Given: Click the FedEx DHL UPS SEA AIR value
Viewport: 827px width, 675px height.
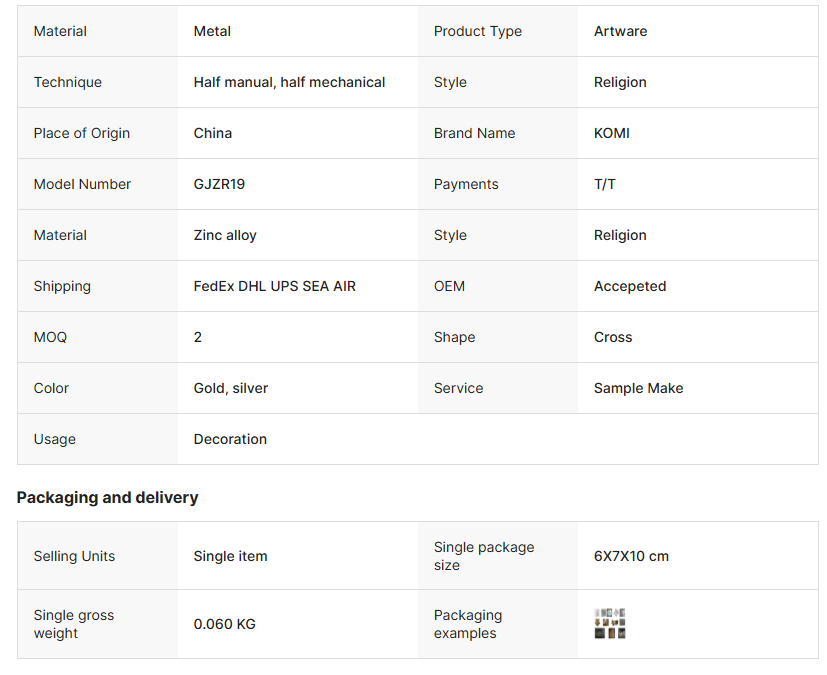Looking at the screenshot, I should (275, 286).
